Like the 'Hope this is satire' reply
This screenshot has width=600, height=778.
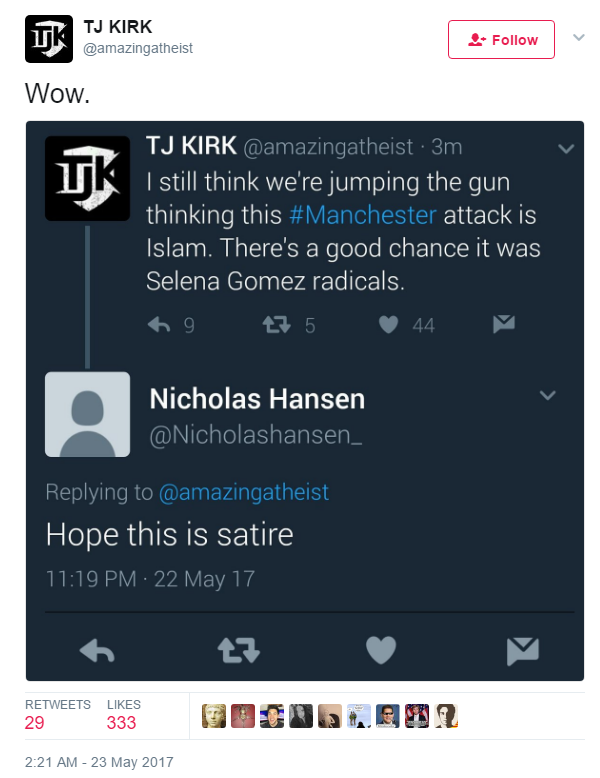pyautogui.click(x=380, y=652)
